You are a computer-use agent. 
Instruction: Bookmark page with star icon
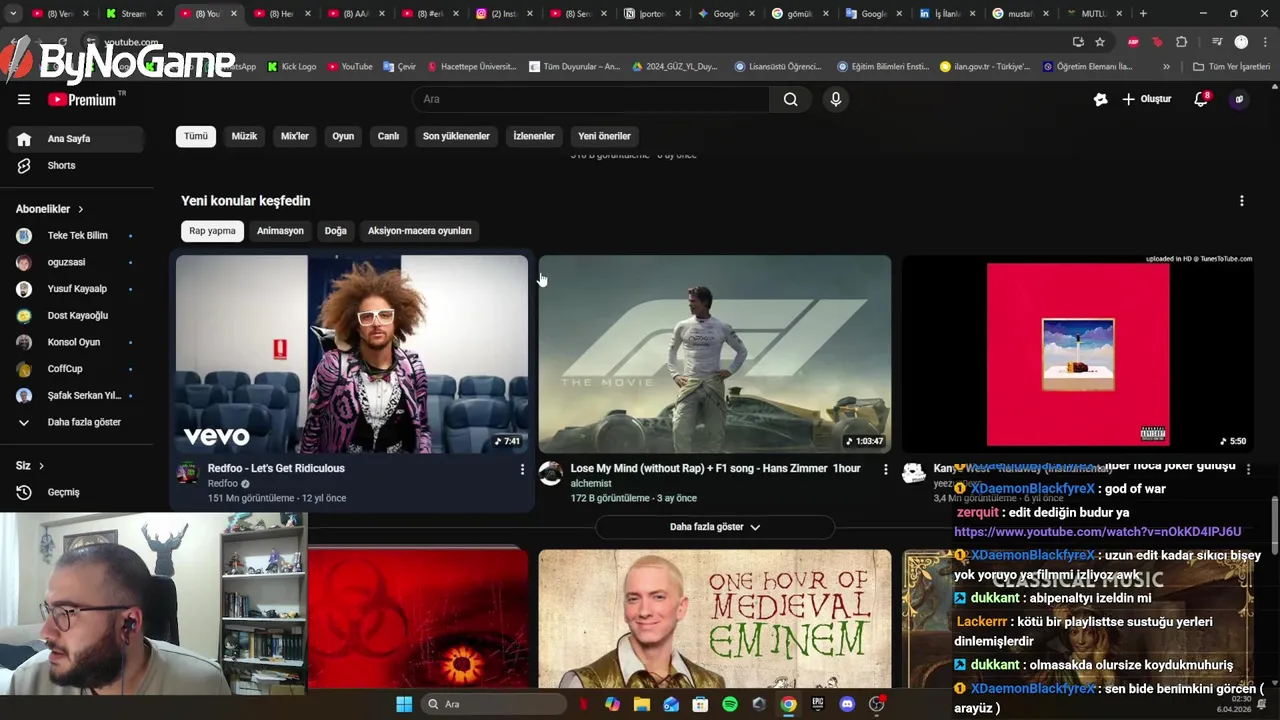[x=1100, y=42]
